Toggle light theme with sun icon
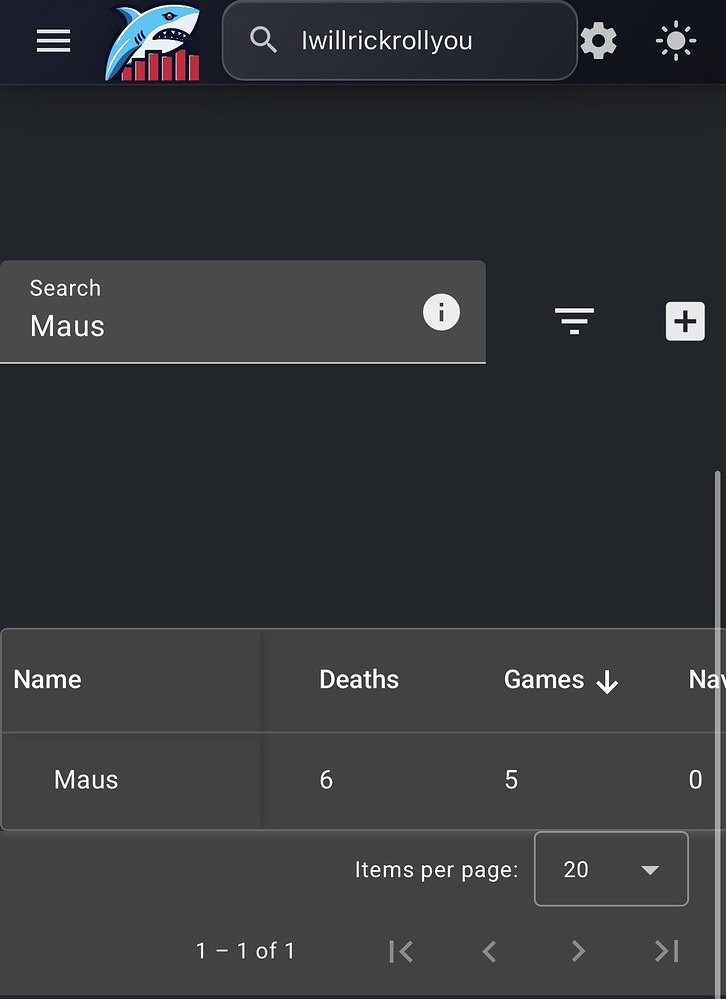Screen dimensions: 726x999 (676, 41)
